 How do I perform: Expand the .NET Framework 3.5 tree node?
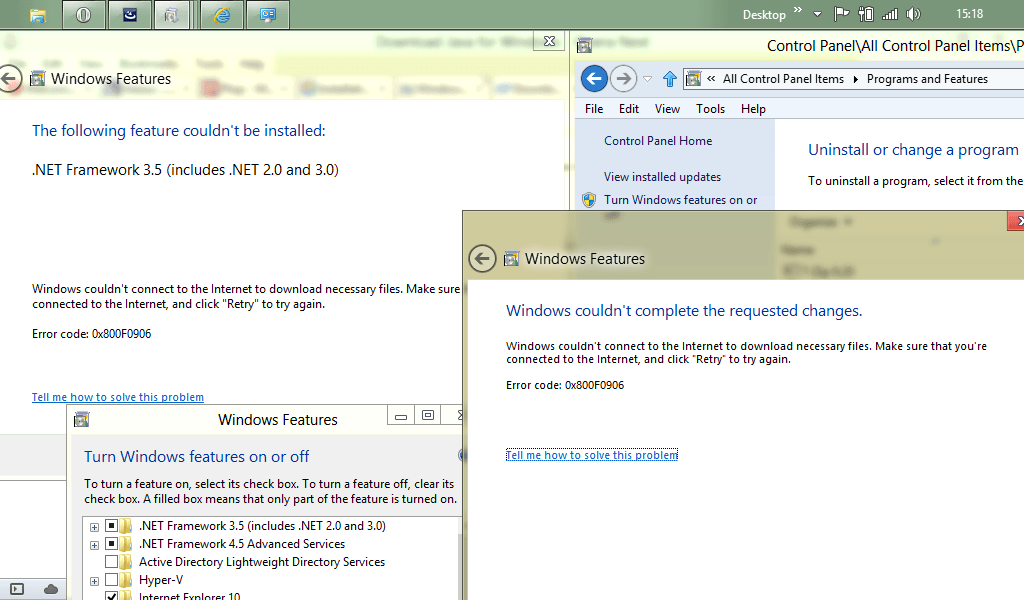click(95, 527)
